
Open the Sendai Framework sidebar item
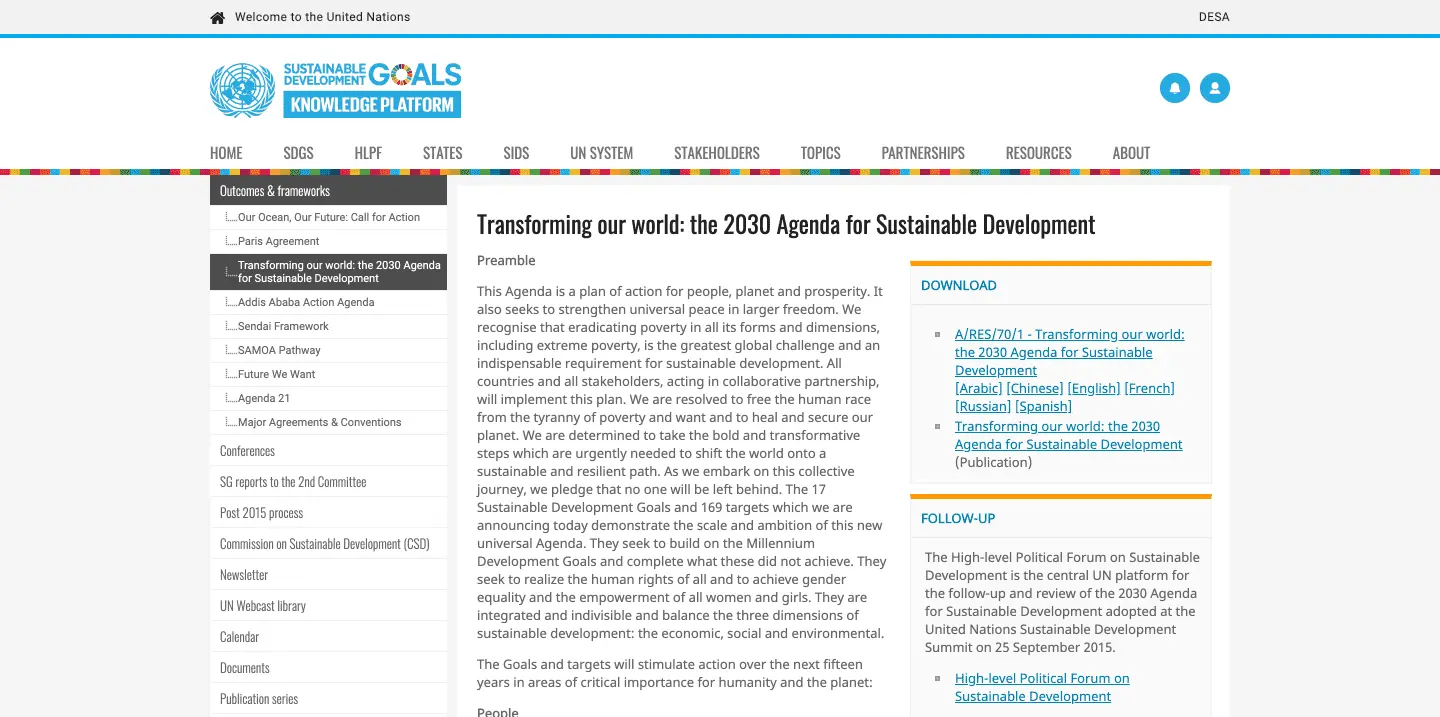(328, 326)
